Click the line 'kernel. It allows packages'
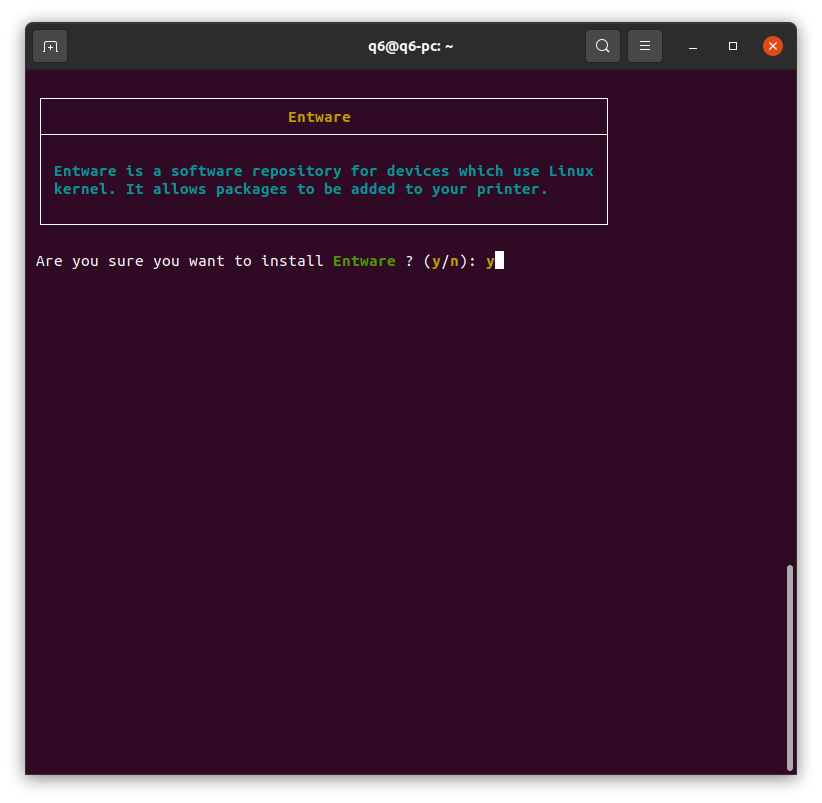822x803 pixels. pos(300,189)
